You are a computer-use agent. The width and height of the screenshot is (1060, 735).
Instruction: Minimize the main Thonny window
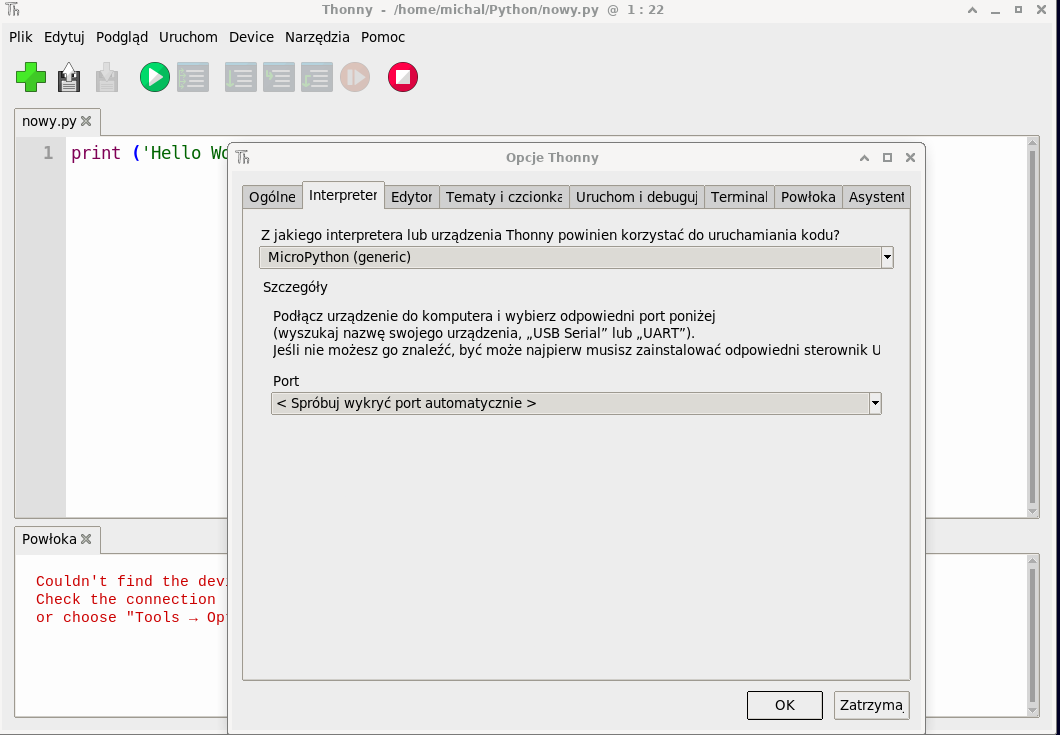[995, 10]
